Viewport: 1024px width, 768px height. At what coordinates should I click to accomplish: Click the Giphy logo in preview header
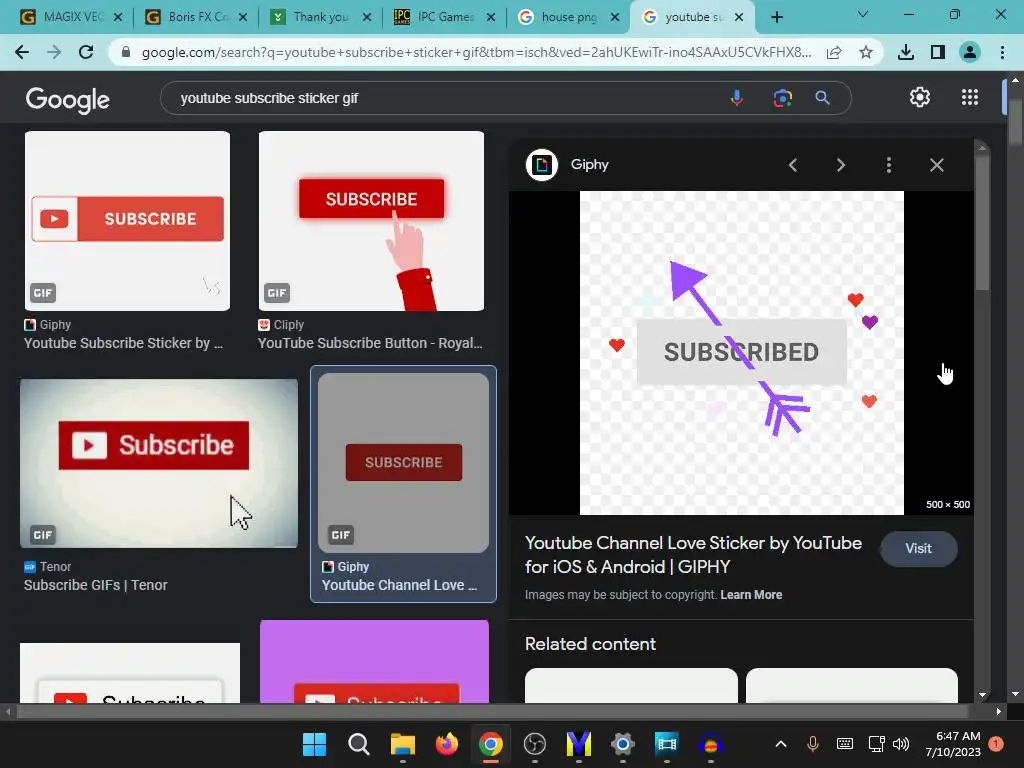tap(541, 165)
